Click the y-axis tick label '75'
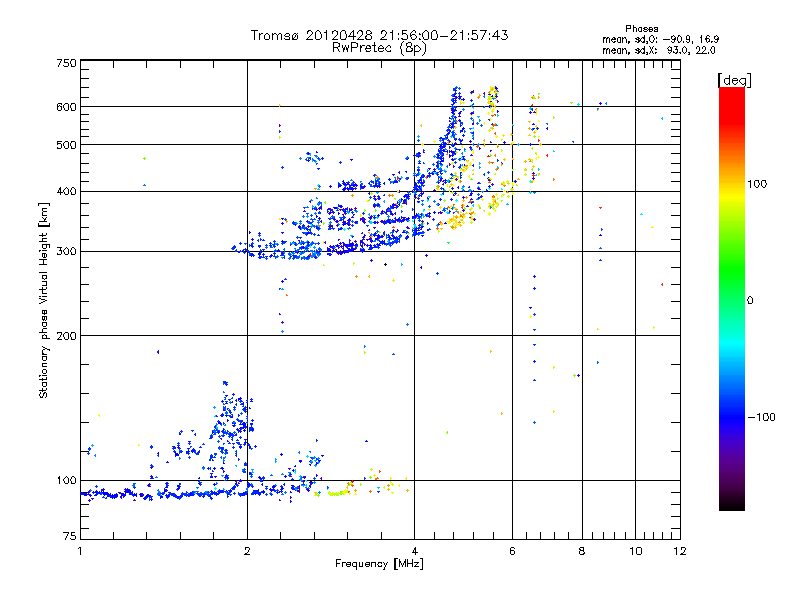This screenshot has height=600, width=800. click(x=69, y=536)
